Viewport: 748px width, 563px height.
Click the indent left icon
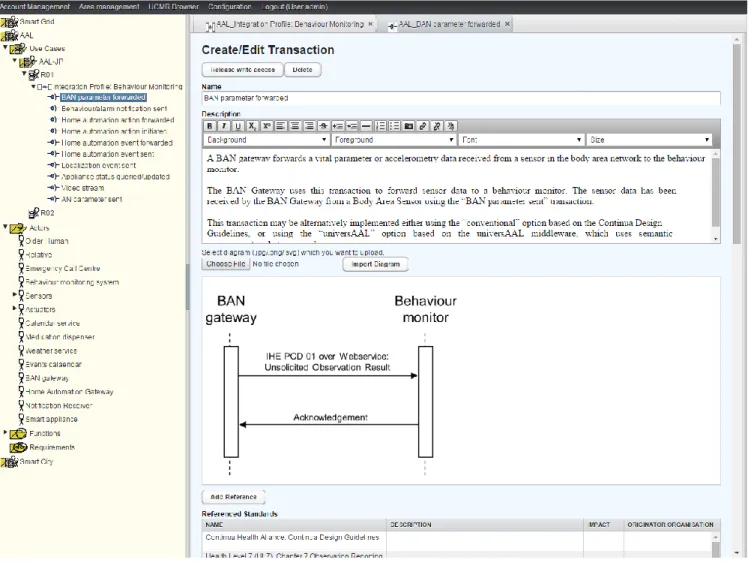click(352, 126)
